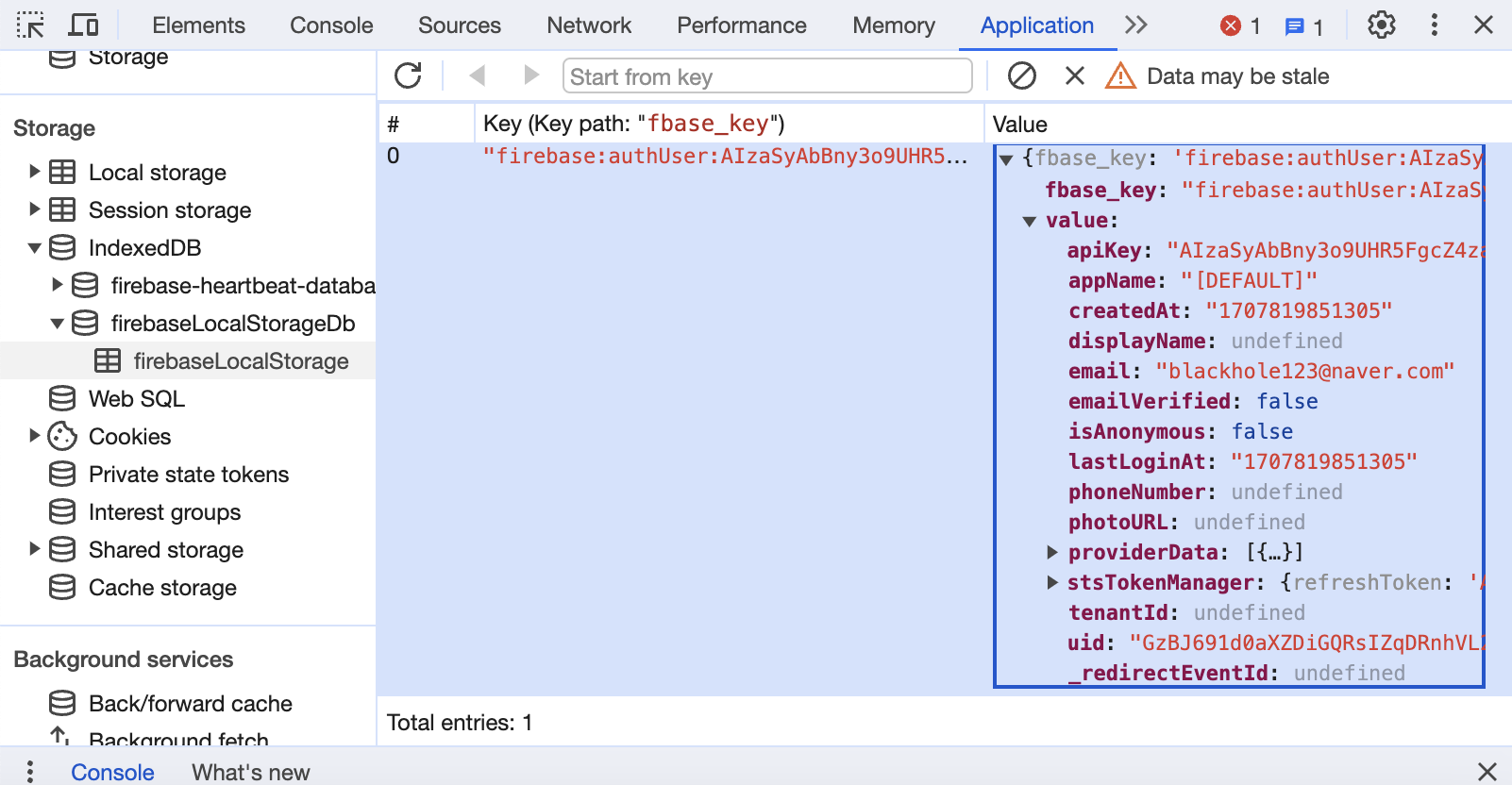Expand the Local storage tree item
The height and width of the screenshot is (785, 1512).
[34, 172]
